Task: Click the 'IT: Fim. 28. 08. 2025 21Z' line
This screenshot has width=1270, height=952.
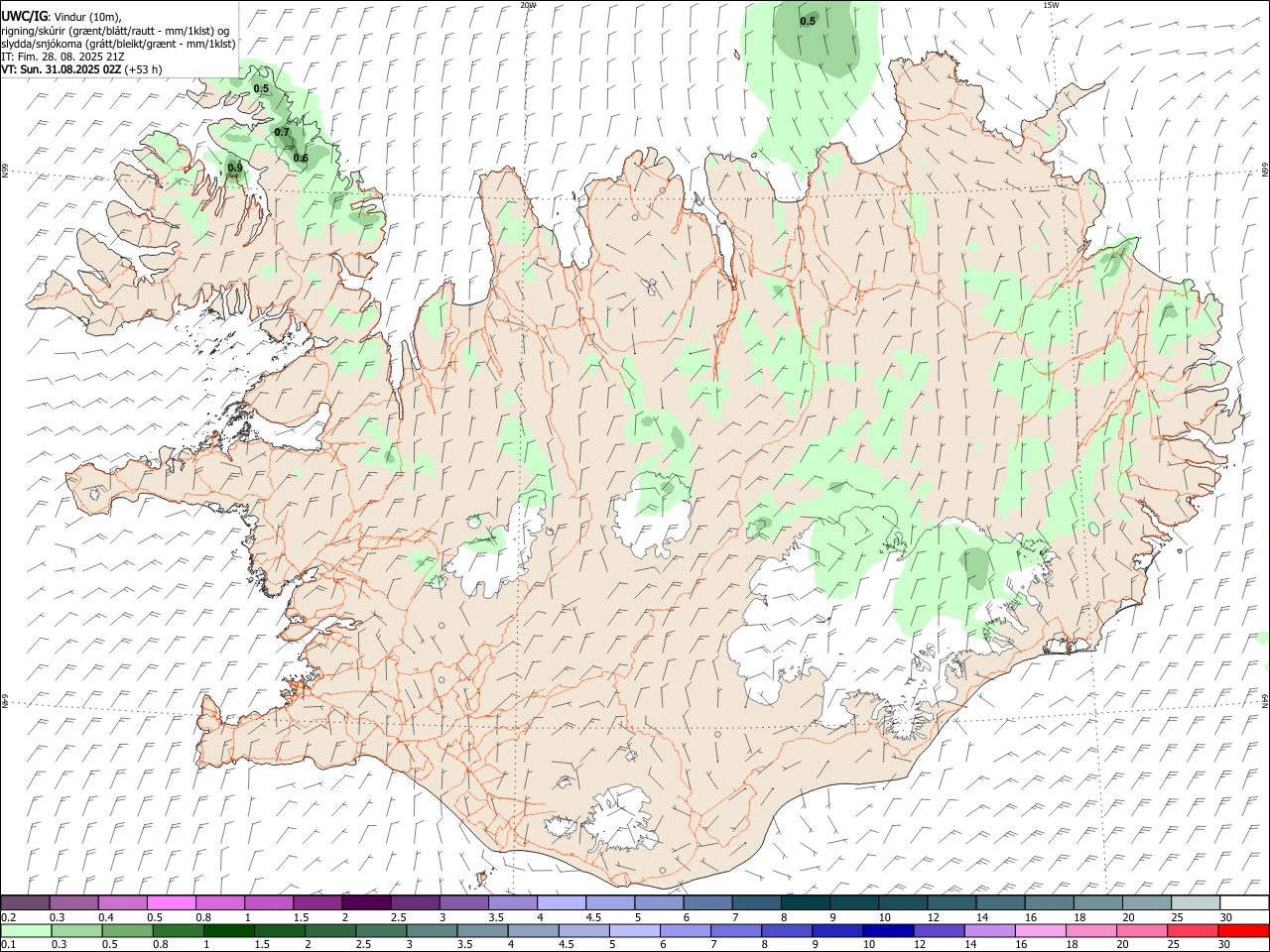Action: [x=63, y=57]
